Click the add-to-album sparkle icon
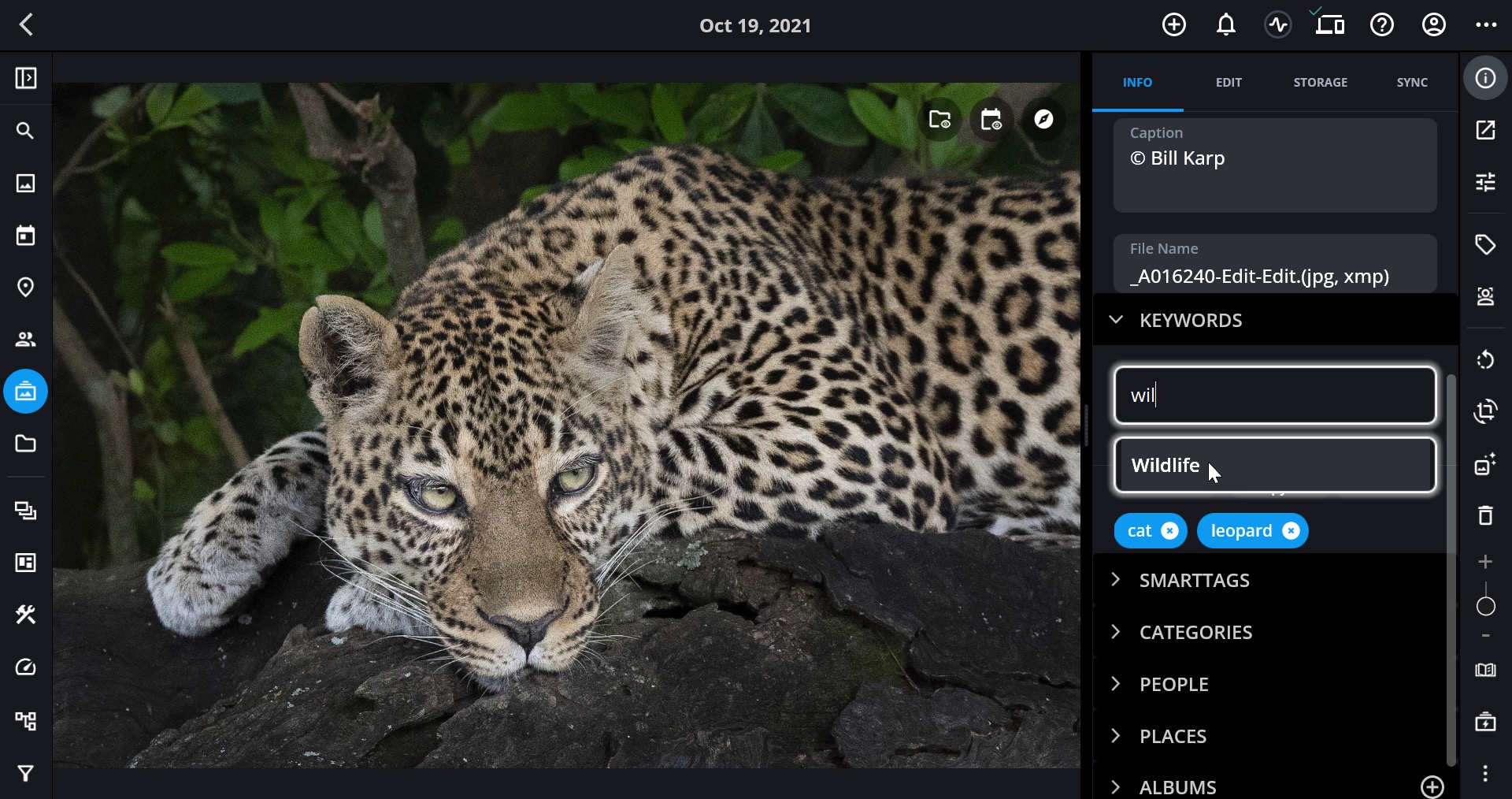 (1485, 464)
